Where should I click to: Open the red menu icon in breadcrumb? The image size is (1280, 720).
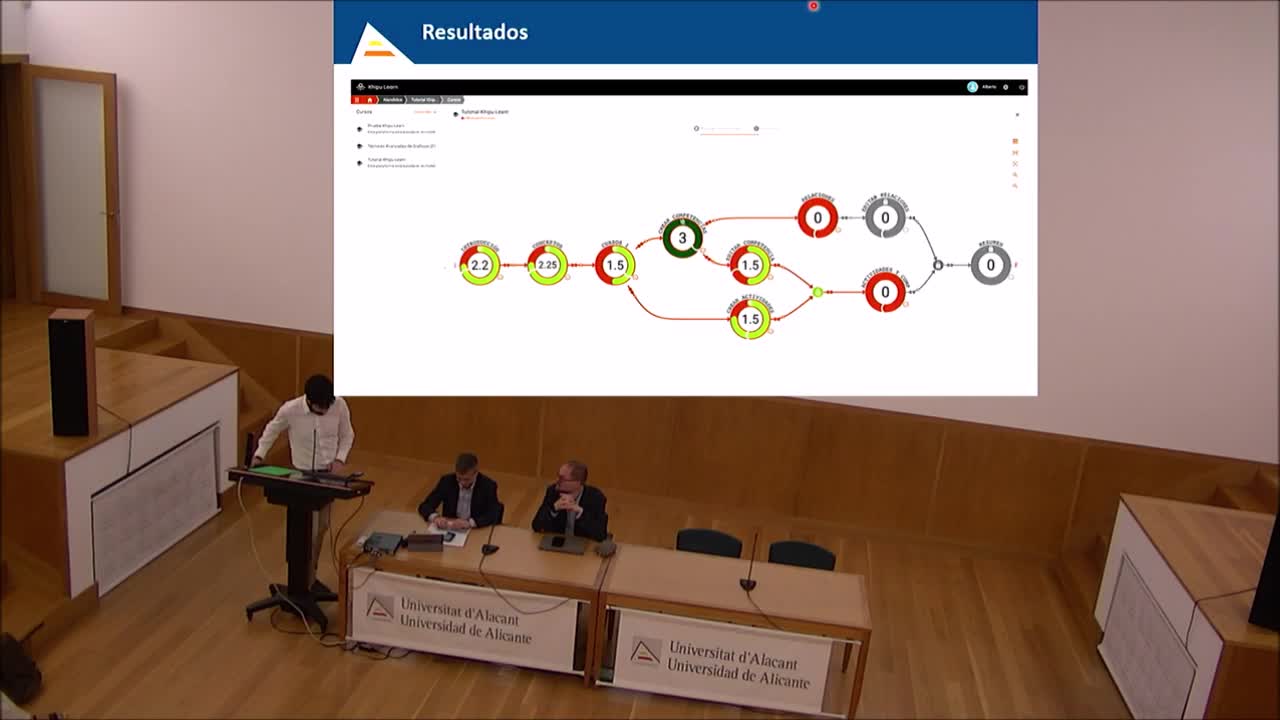356,100
